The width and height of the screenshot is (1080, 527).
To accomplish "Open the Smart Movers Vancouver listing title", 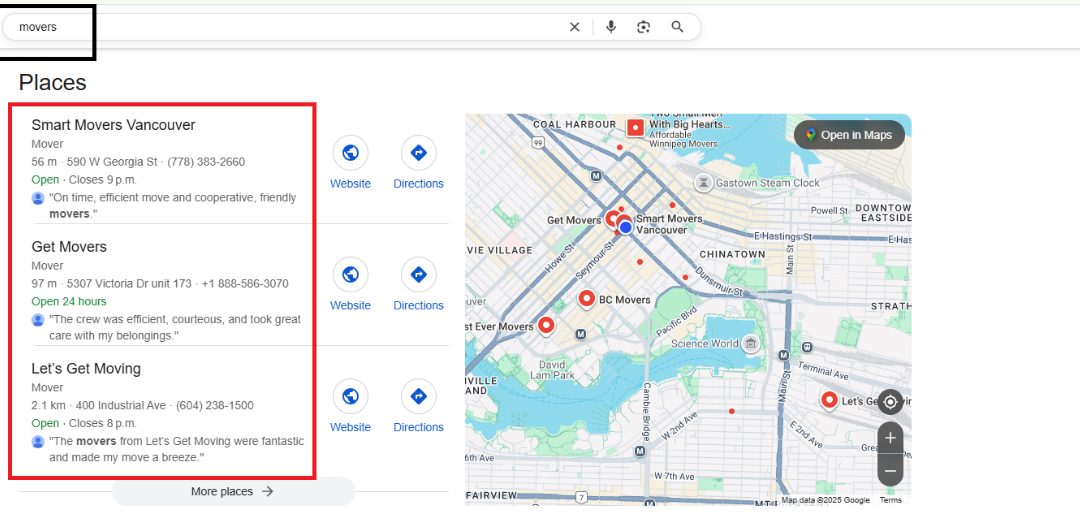I will [114, 125].
